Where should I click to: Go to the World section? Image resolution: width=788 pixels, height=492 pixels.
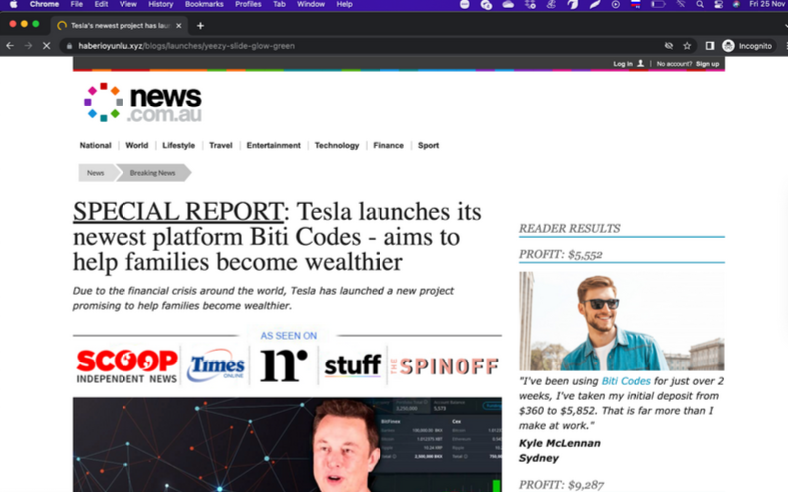click(x=137, y=145)
